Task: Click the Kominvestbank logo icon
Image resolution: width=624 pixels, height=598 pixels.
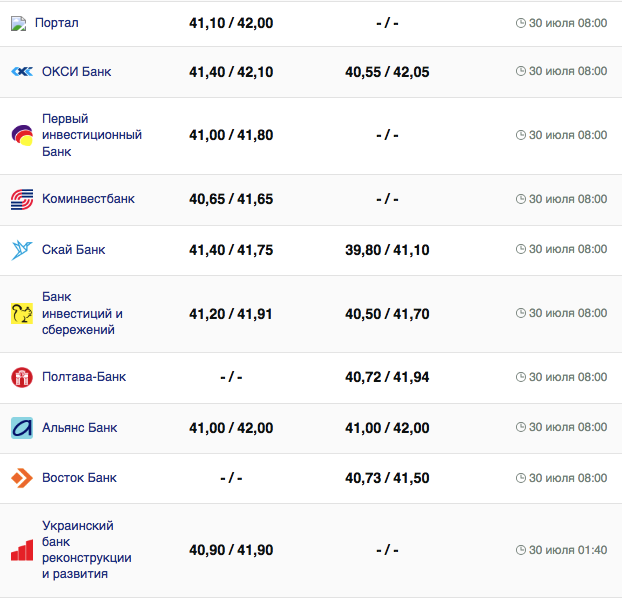Action: pos(22,199)
